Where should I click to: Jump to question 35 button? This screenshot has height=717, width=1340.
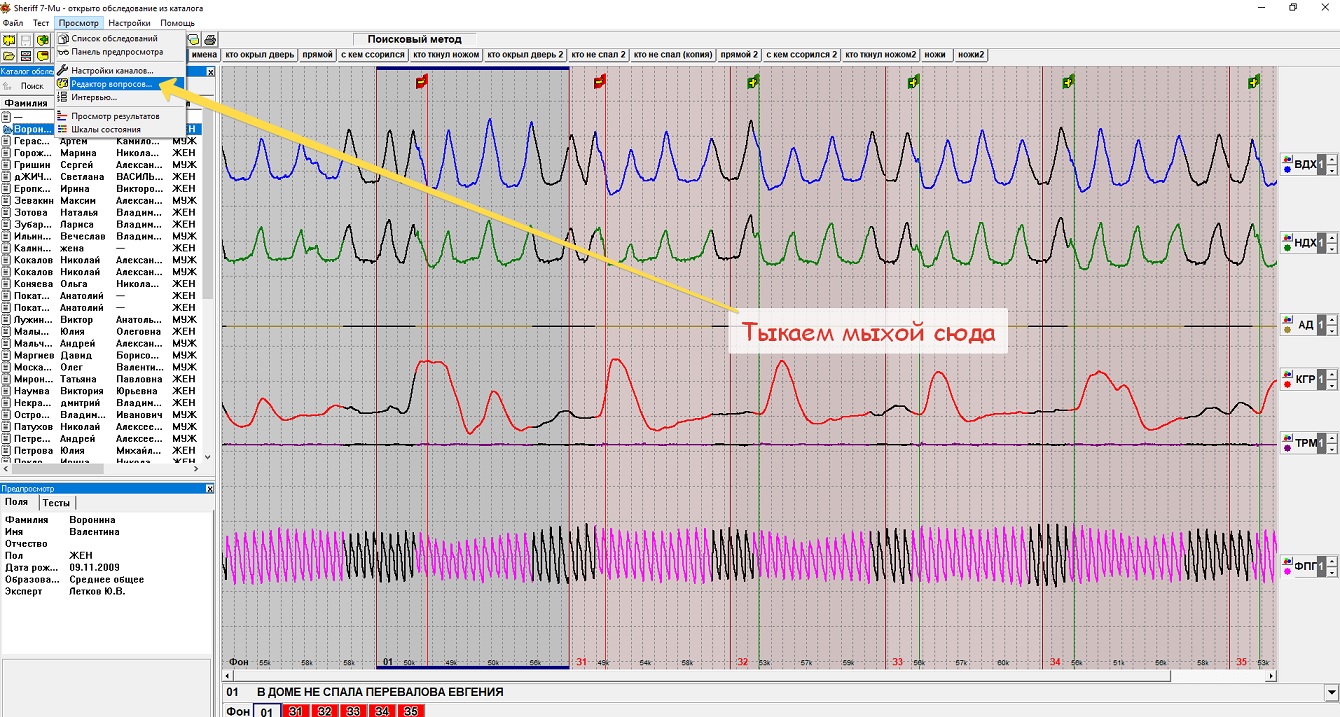(411, 711)
